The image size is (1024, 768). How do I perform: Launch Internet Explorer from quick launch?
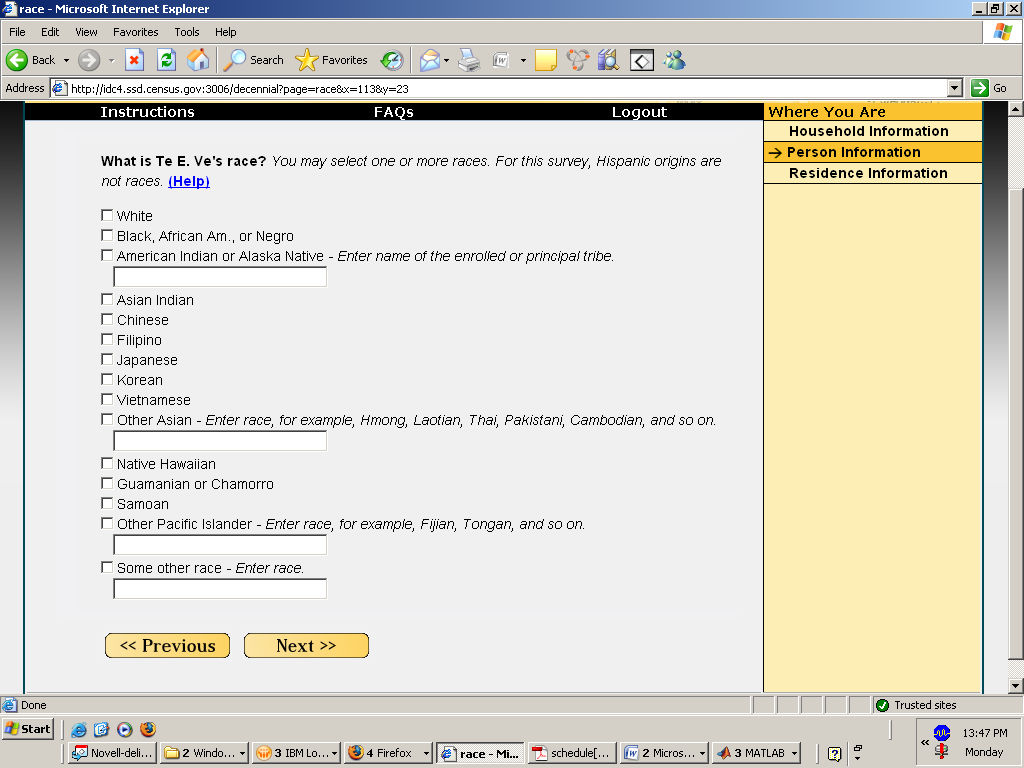(x=79, y=729)
